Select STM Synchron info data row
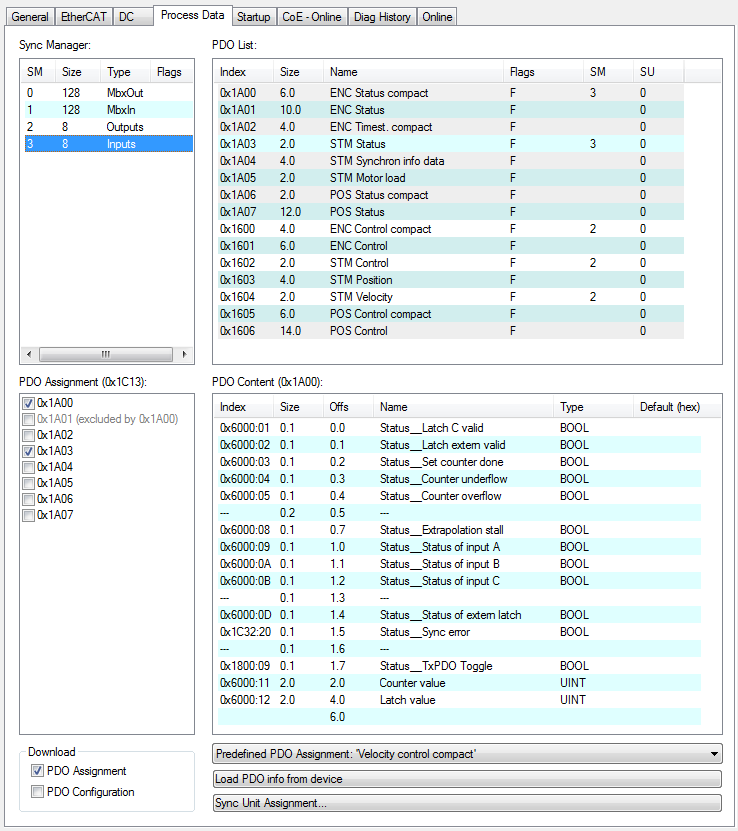Viewport: 738px width, 831px height. pyautogui.click(x=450, y=161)
